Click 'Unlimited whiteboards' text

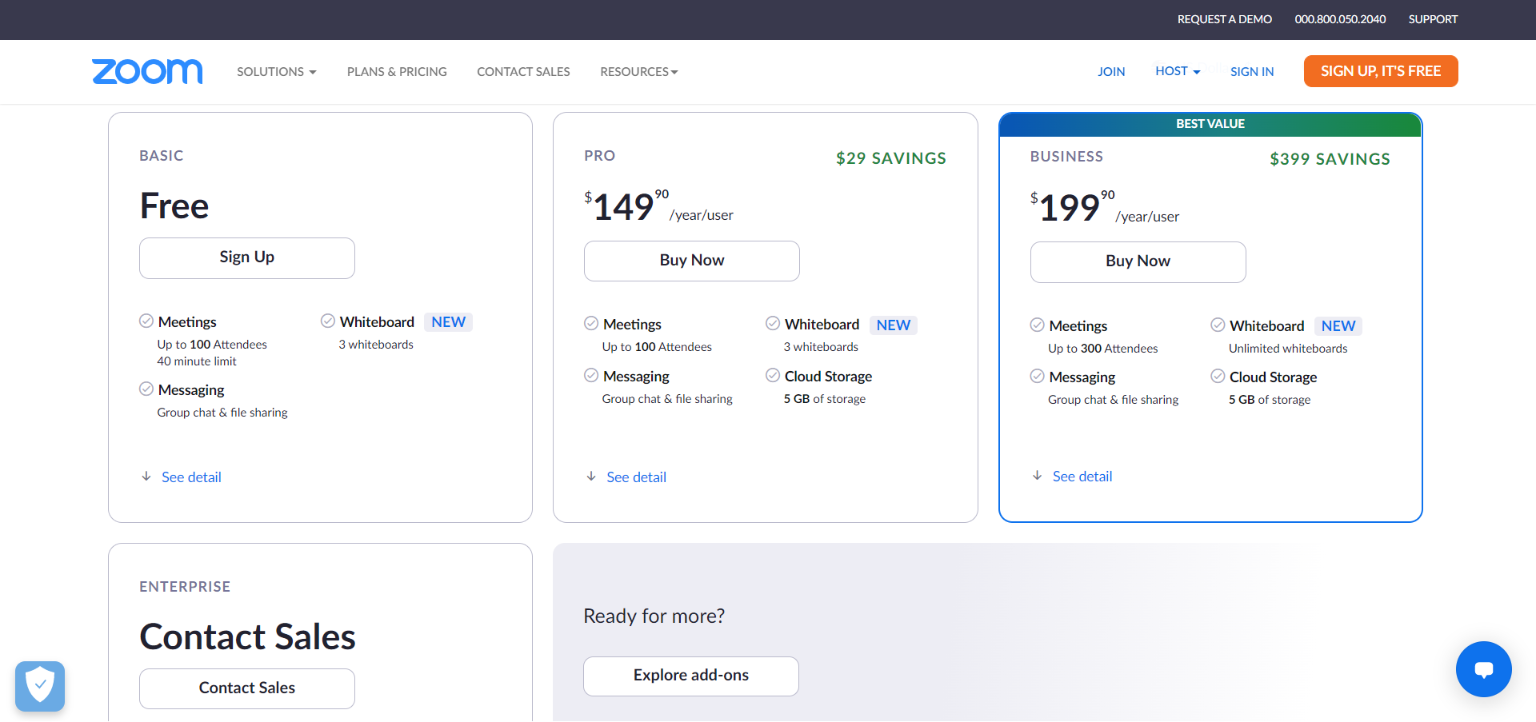[1288, 349]
